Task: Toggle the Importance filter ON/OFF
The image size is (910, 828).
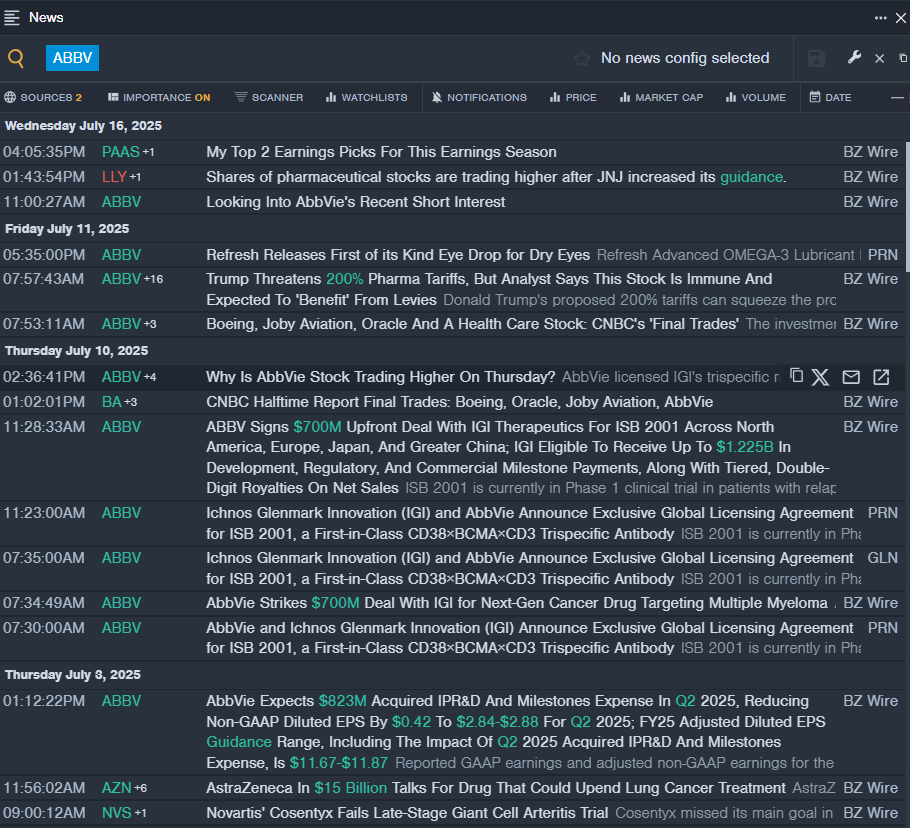Action: pyautogui.click(x=159, y=97)
